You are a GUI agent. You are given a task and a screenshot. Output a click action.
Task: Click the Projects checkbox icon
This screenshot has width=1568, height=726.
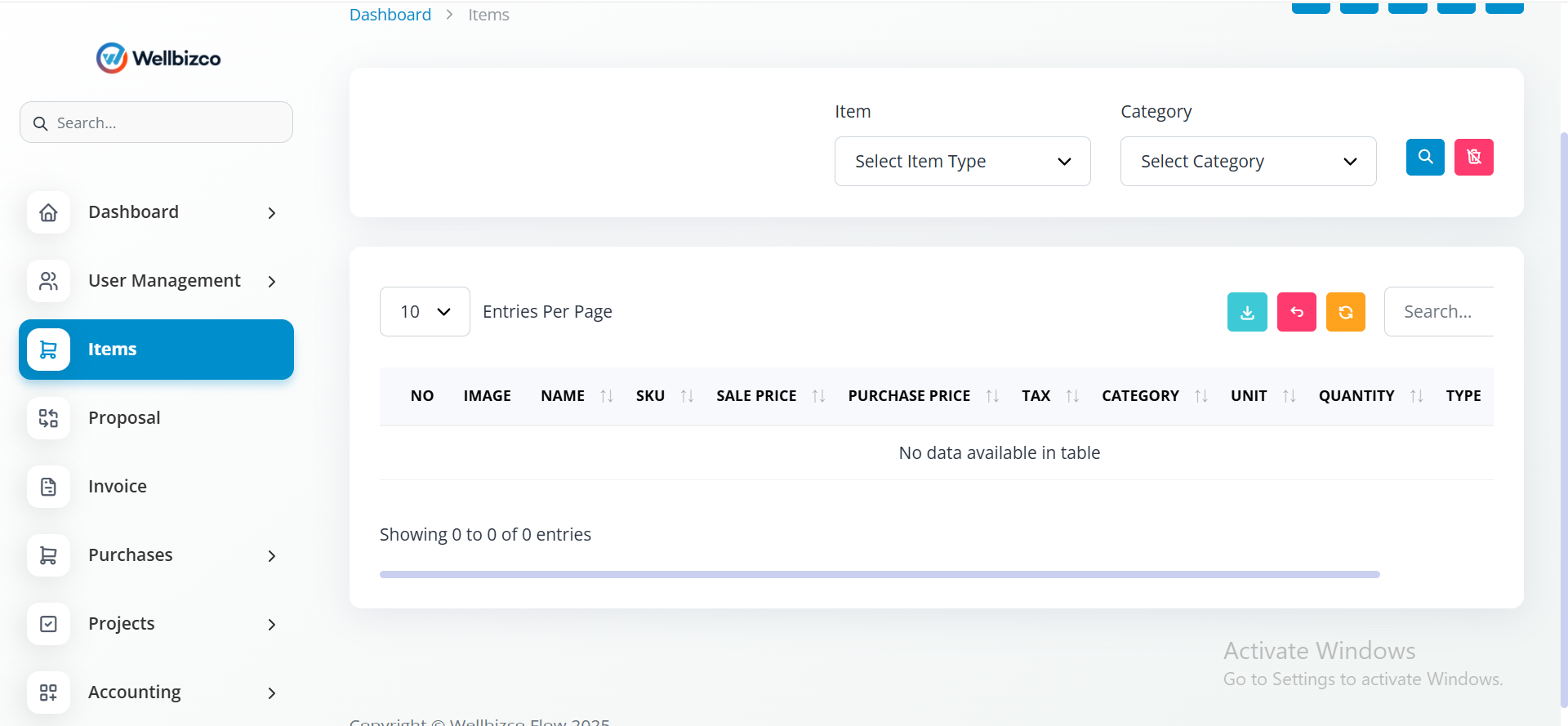48,624
